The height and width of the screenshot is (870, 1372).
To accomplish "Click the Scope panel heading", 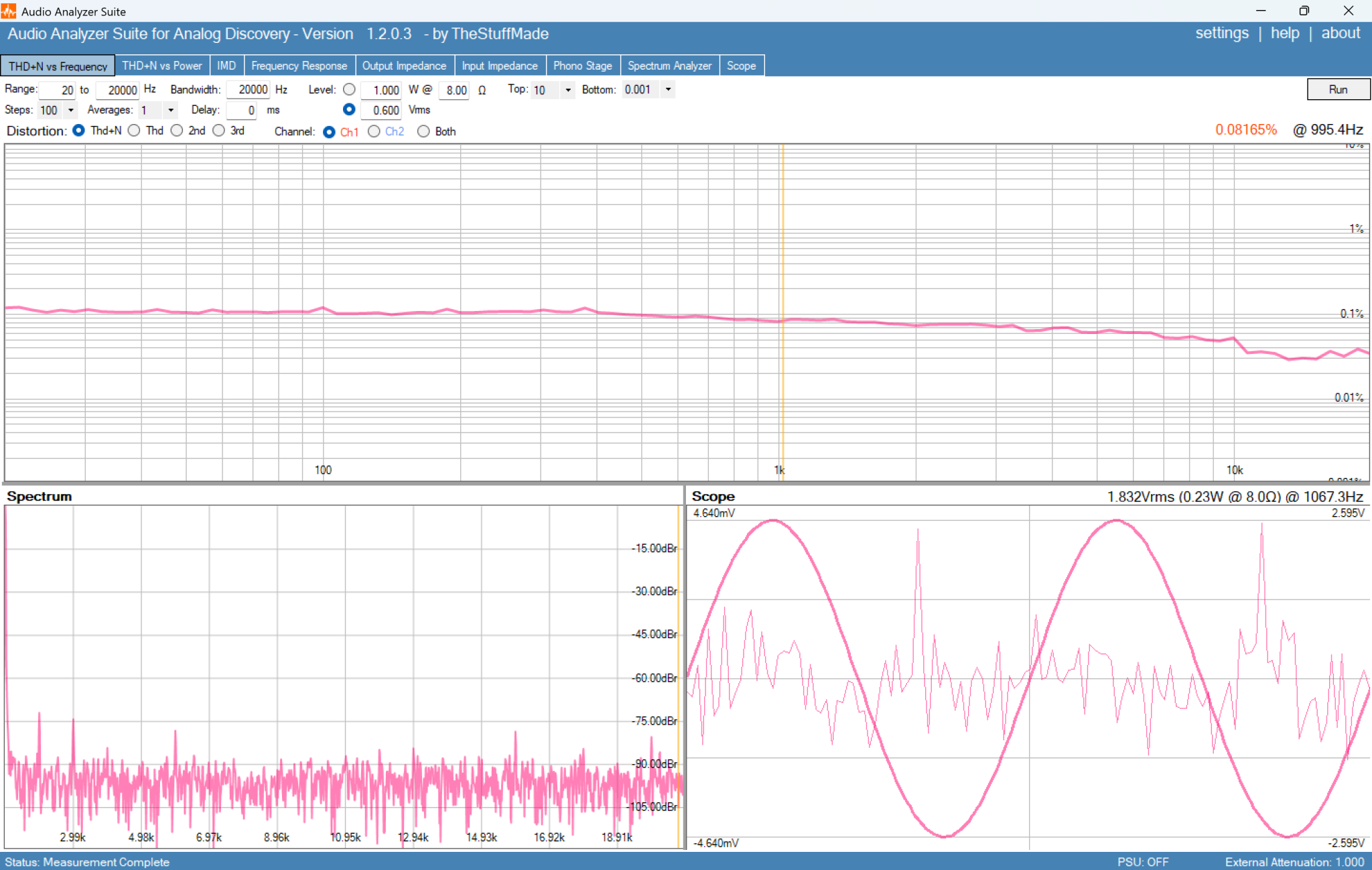I will point(713,497).
